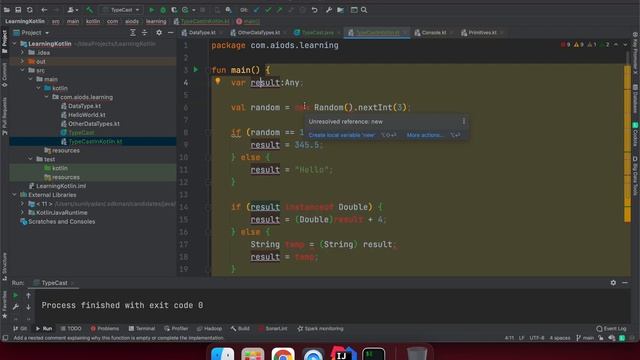640x360 pixels.
Task: Click the Git update project icon
Action: [x=256, y=10]
